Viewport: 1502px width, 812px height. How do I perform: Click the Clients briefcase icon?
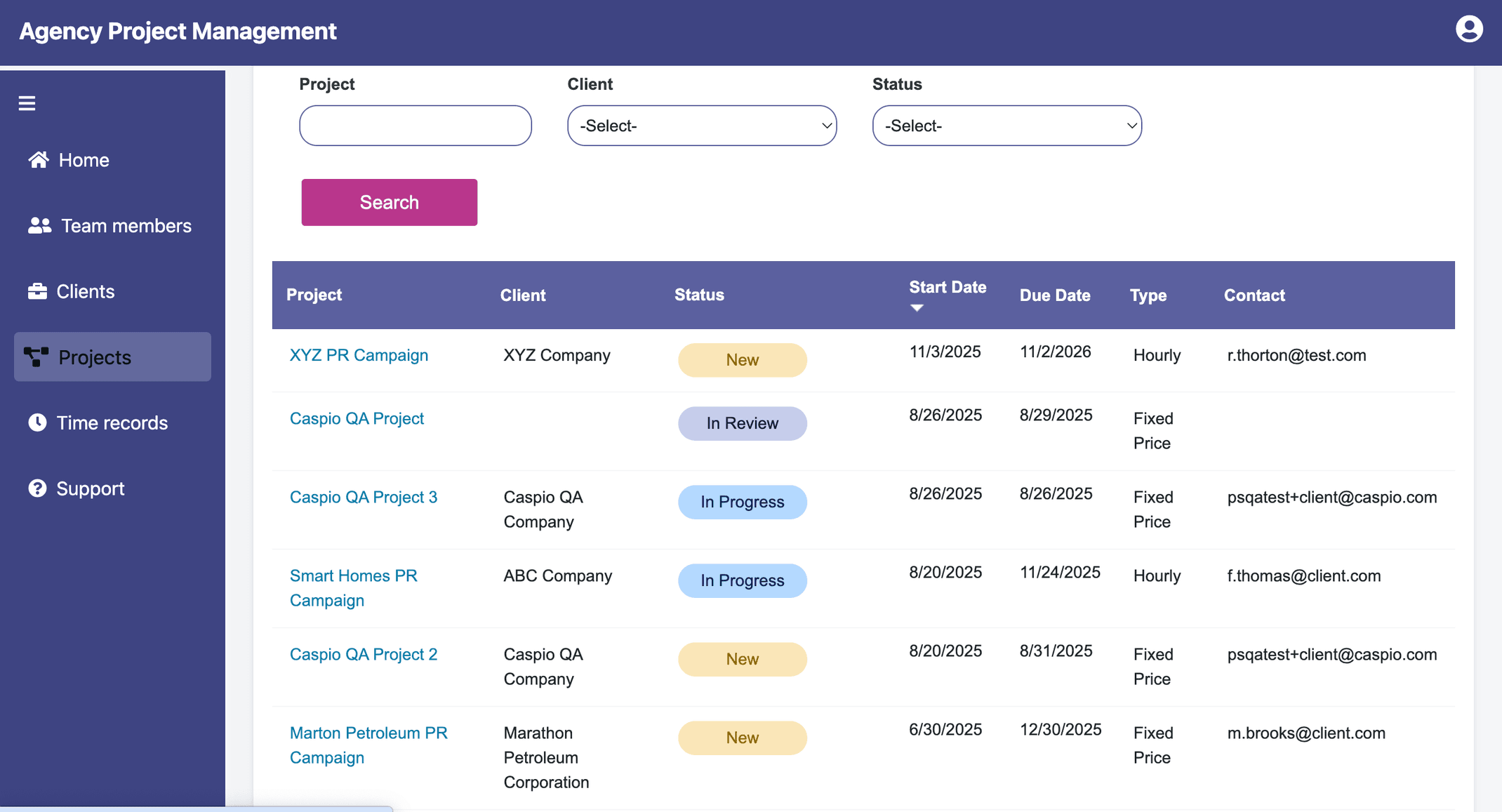pyautogui.click(x=38, y=291)
